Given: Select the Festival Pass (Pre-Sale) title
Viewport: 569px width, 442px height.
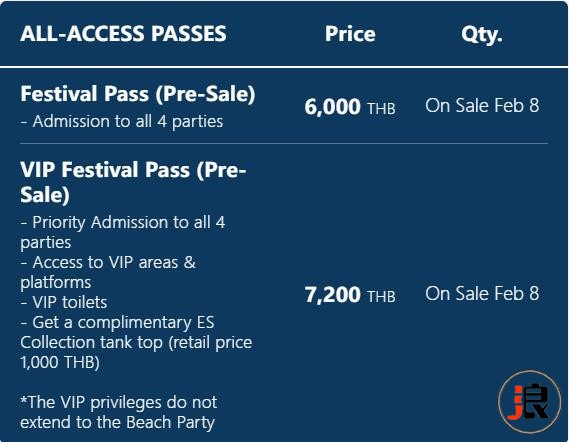Looking at the screenshot, I should tap(138, 94).
